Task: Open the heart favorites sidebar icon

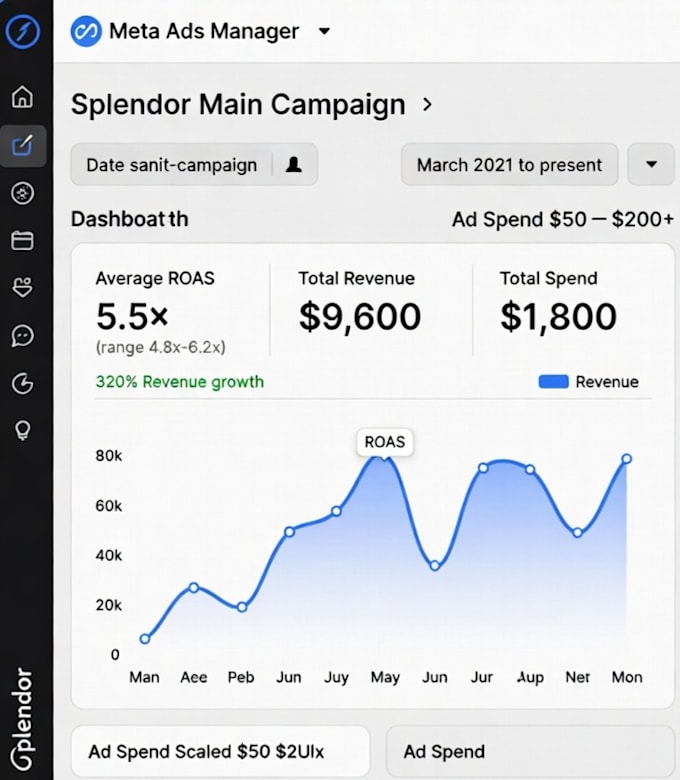Action: pyautogui.click(x=22, y=287)
